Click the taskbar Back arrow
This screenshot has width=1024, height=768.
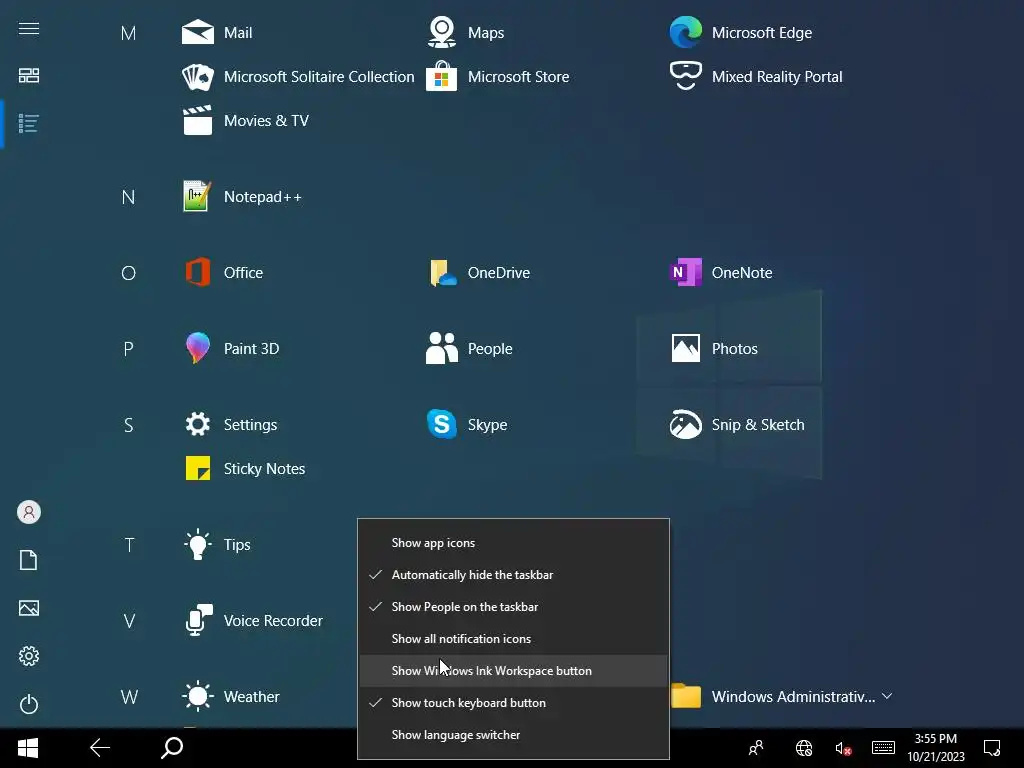100,748
